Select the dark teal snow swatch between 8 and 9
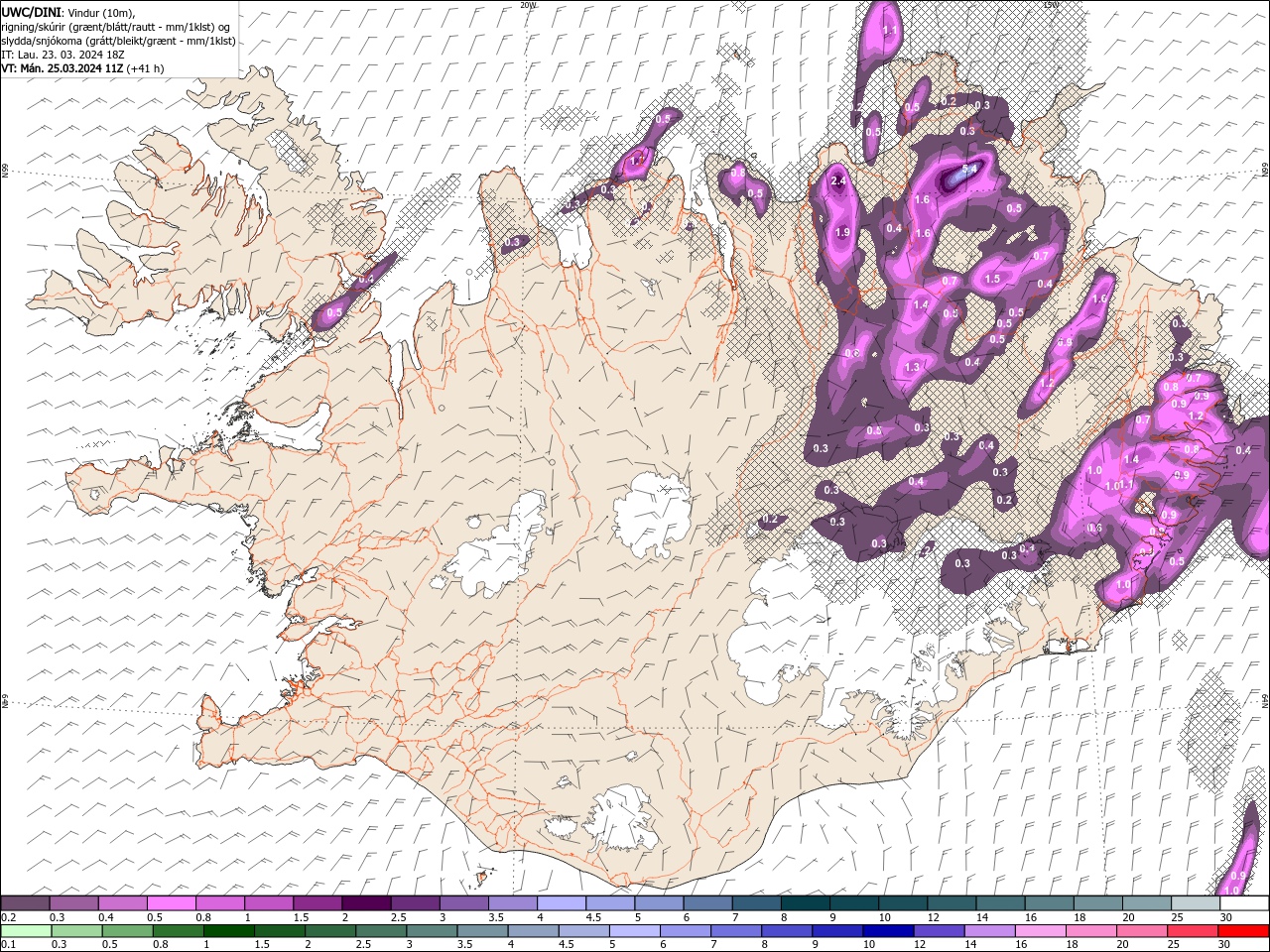Screen dimensions: 1270x952 point(805,903)
